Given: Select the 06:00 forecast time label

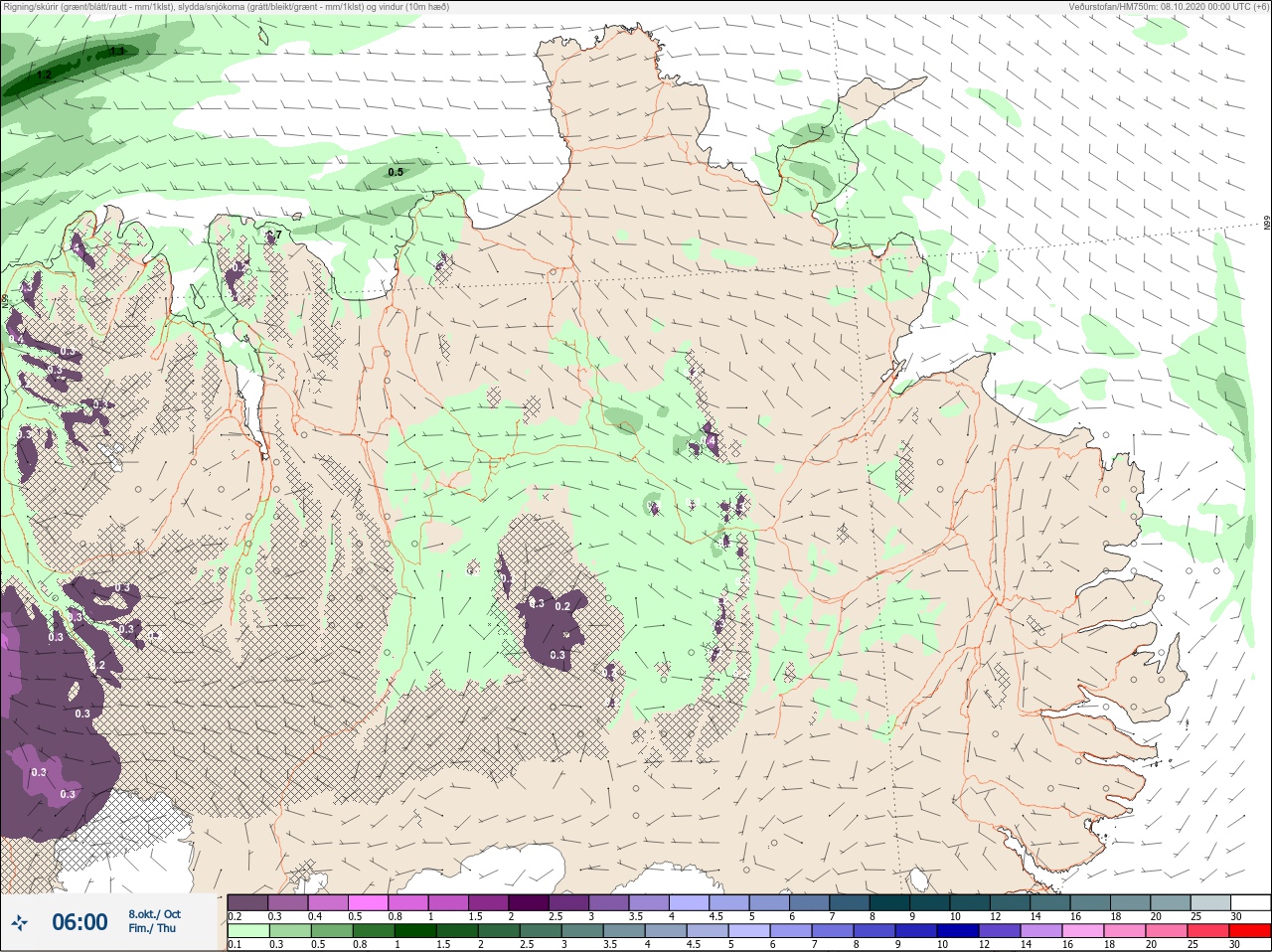Looking at the screenshot, I should (79, 922).
